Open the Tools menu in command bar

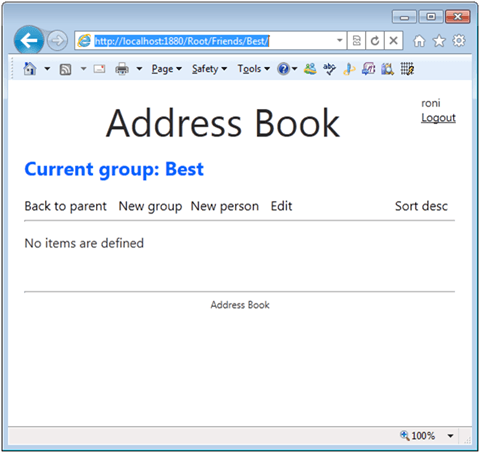coord(253,69)
